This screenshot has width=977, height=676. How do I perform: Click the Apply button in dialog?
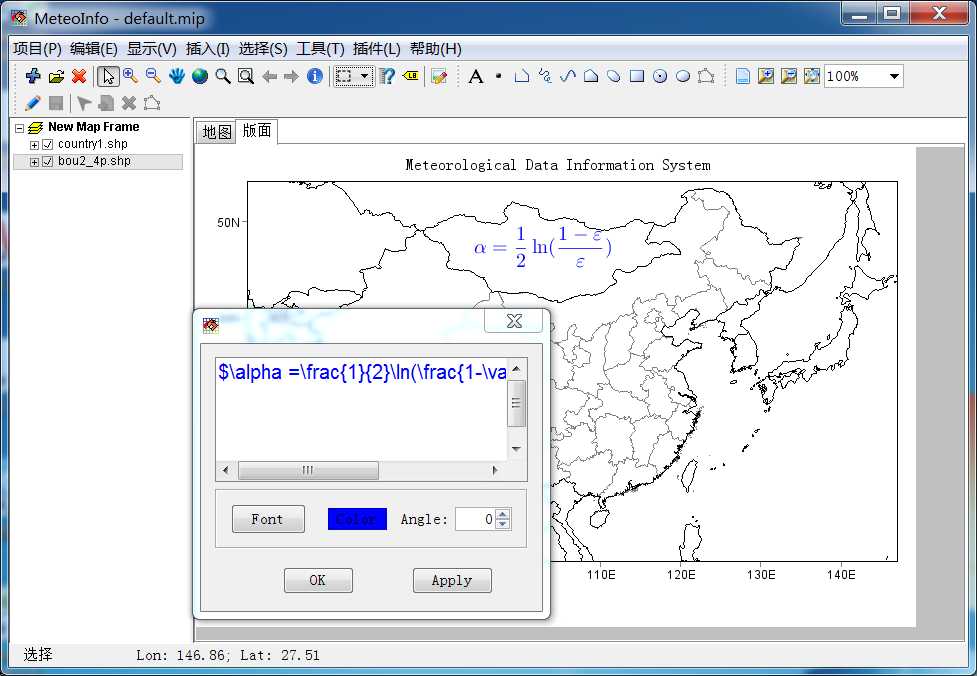point(452,580)
